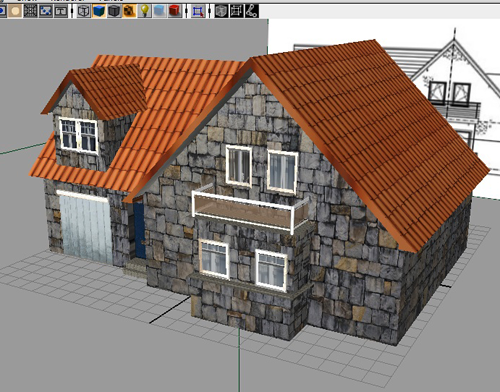This screenshot has width=500, height=392.
Task: Enable X-ray display mode icon
Action: [221, 11]
